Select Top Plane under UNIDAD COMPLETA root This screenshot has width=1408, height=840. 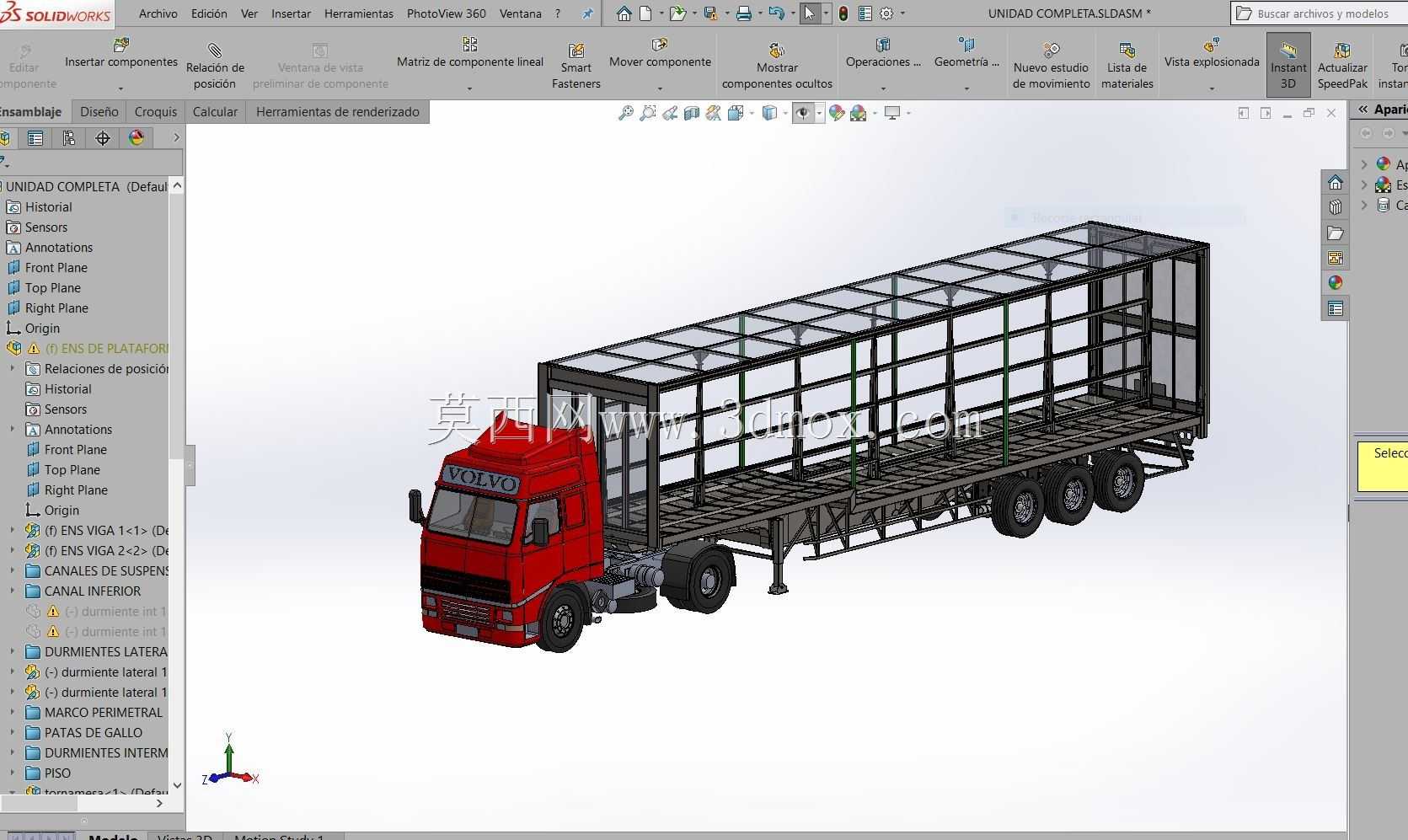click(52, 288)
